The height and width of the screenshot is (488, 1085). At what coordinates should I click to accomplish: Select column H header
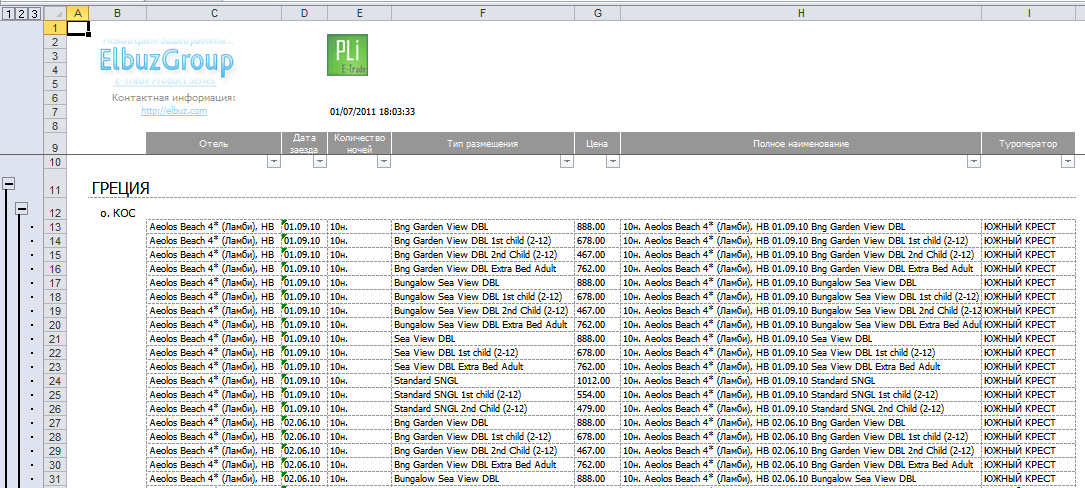[801, 14]
